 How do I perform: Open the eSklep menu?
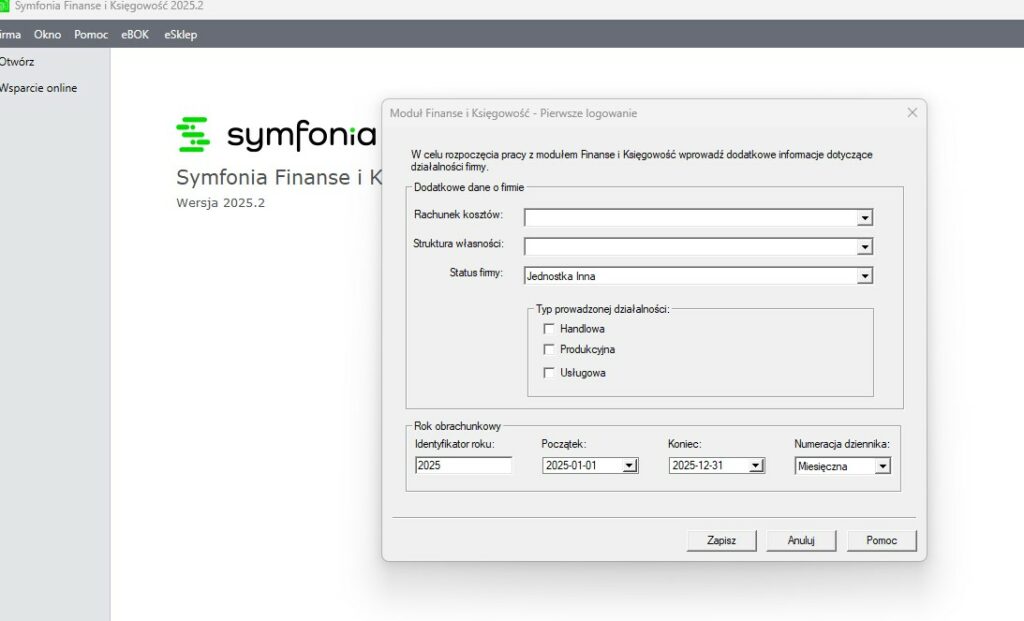click(x=180, y=35)
